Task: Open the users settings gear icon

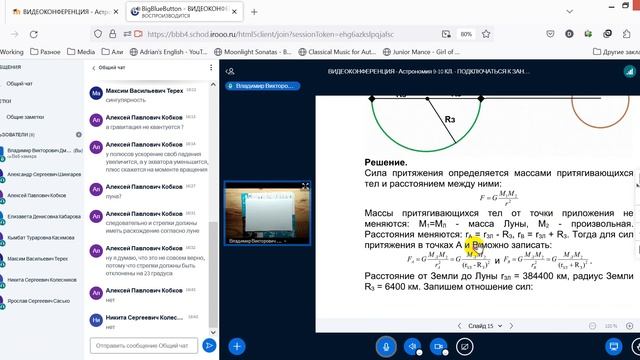Action: (x=79, y=134)
